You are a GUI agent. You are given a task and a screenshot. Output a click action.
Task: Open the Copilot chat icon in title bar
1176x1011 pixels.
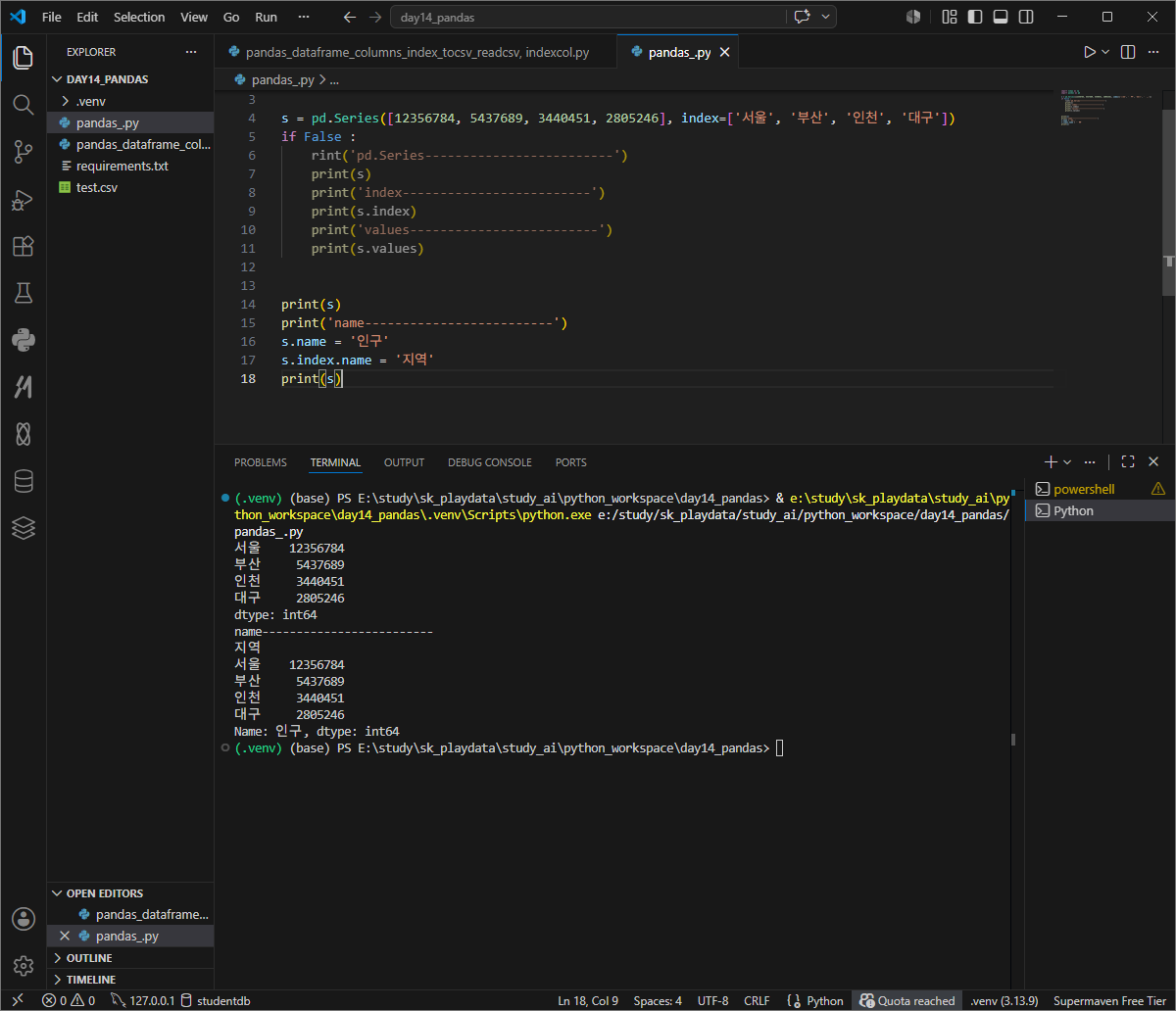804,17
